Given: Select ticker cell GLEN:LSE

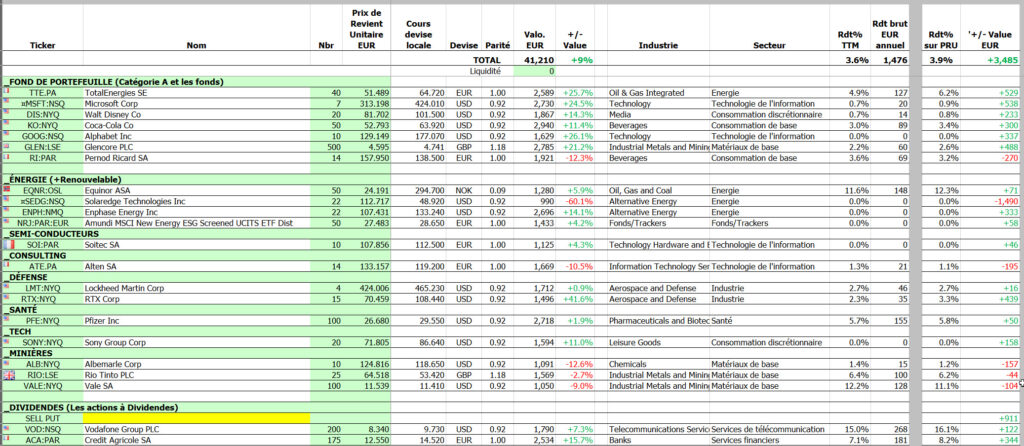Looking at the screenshot, I should click(x=42, y=147).
